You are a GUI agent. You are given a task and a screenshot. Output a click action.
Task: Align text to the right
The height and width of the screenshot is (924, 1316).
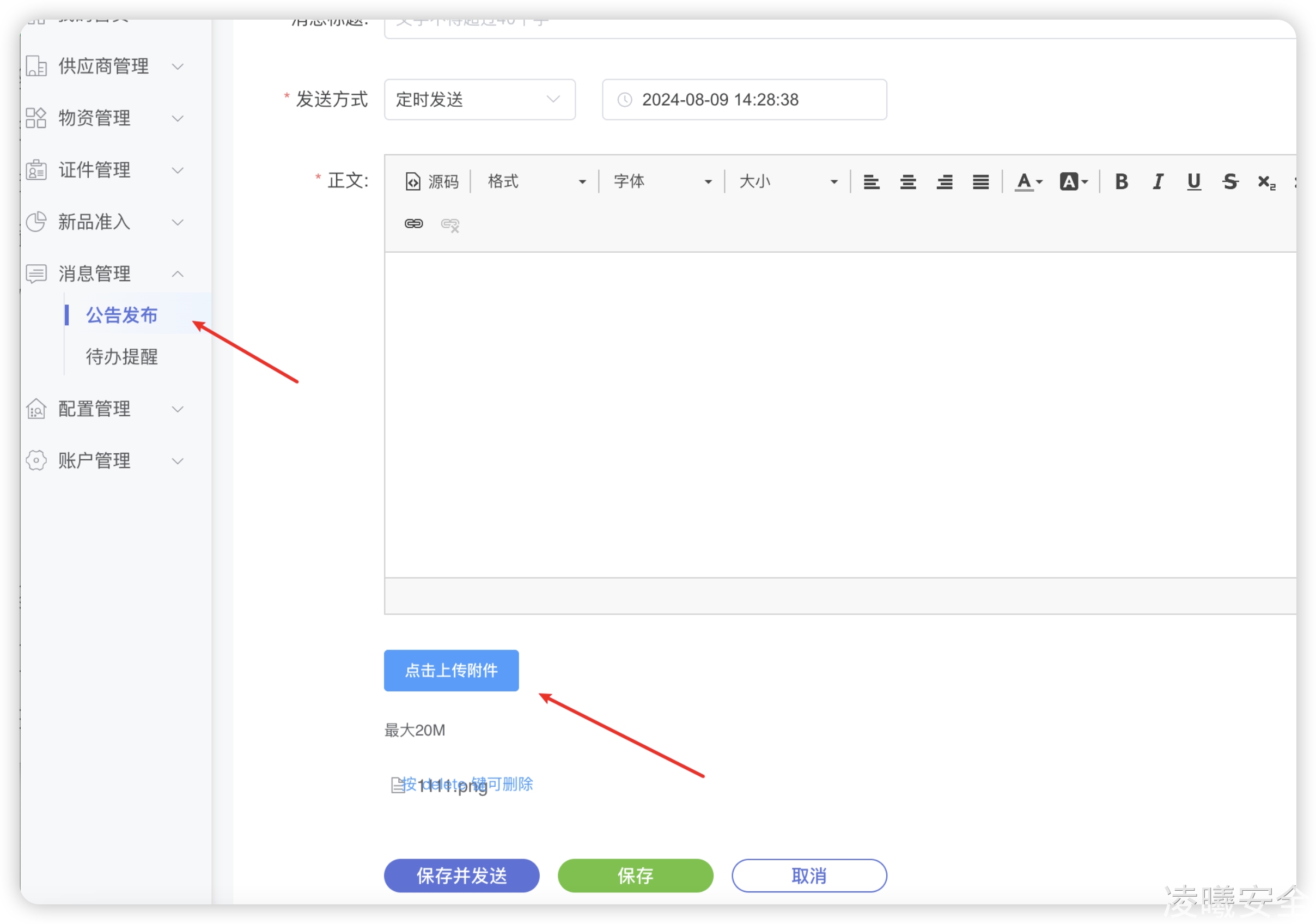tap(944, 183)
